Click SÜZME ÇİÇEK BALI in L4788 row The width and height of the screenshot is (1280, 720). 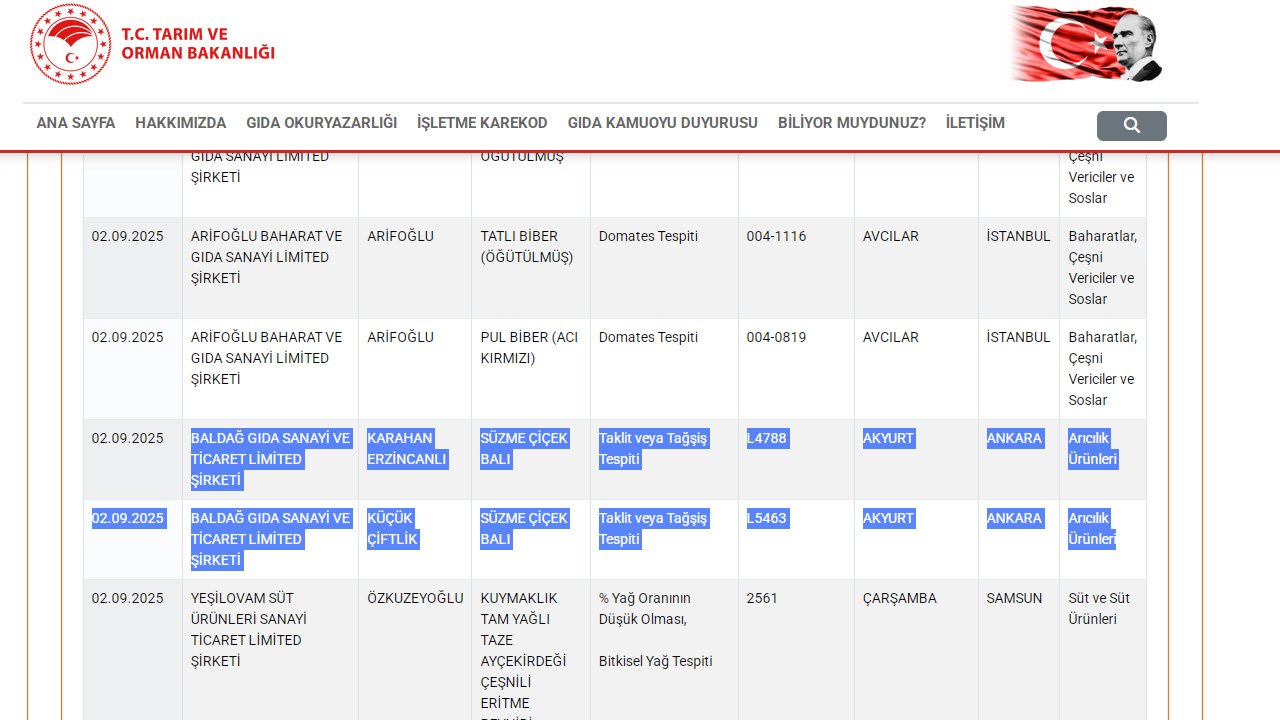tap(525, 449)
